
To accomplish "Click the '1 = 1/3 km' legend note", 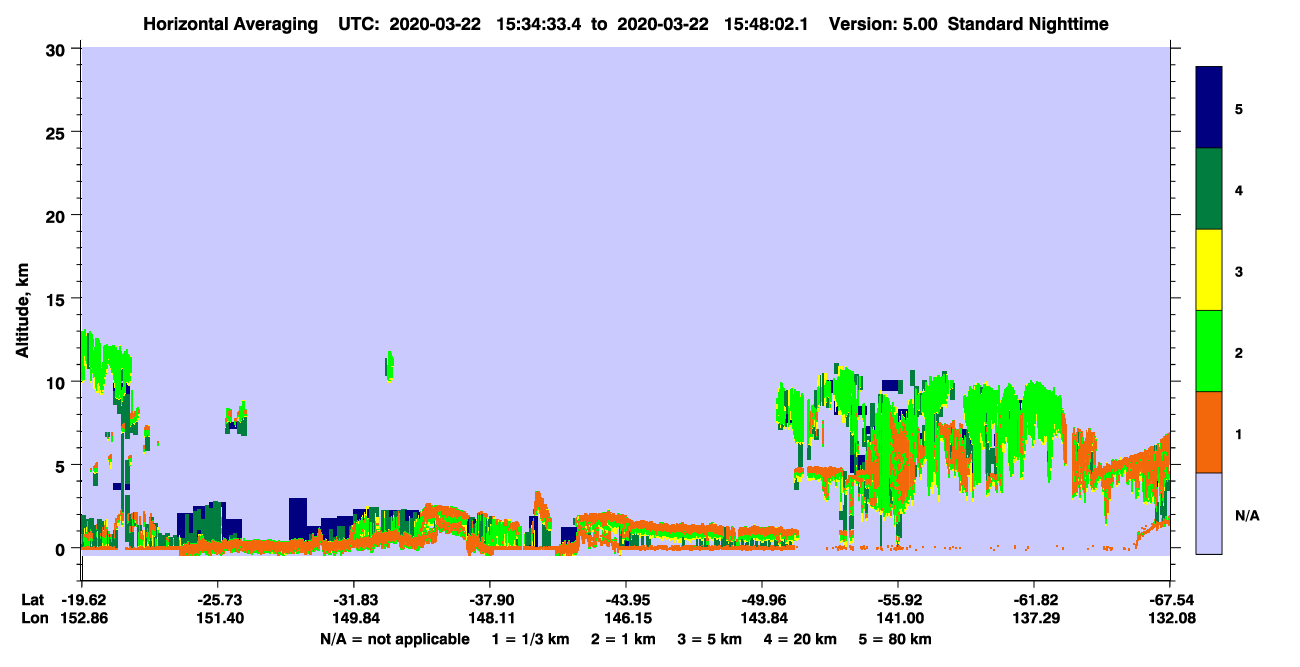I will 531,639.
